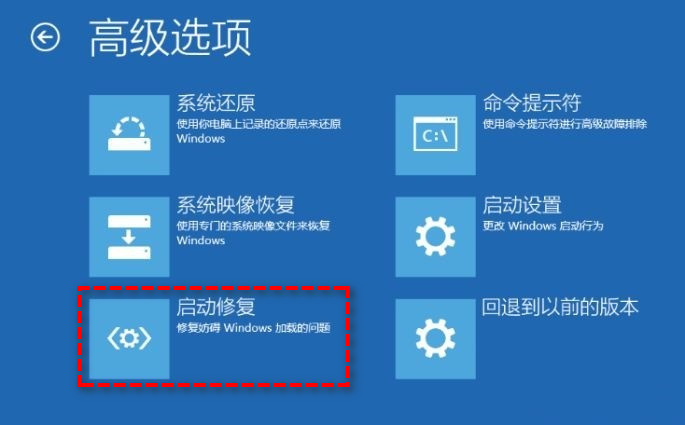Open 命令提示符 by its title
Viewport: 685px width, 425px height.
(532, 104)
